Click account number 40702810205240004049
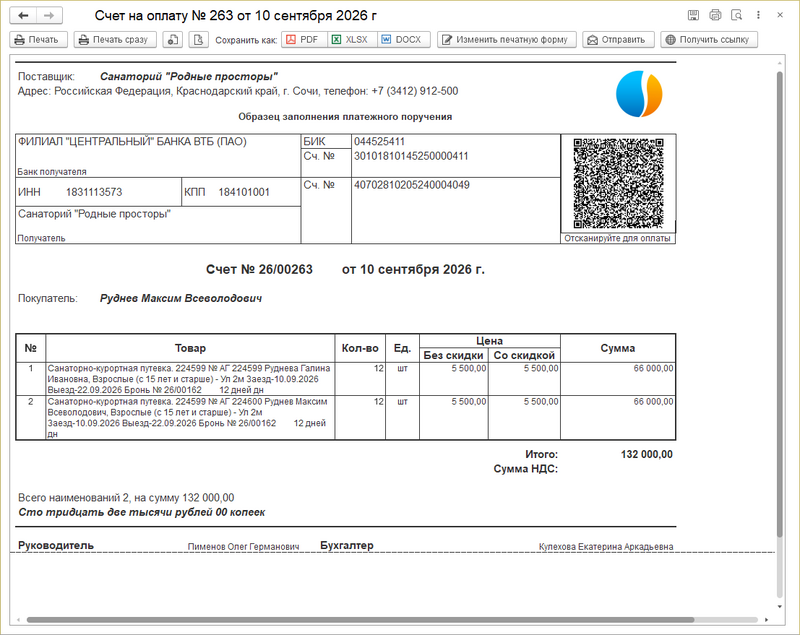The width and height of the screenshot is (800, 635). [x=412, y=185]
